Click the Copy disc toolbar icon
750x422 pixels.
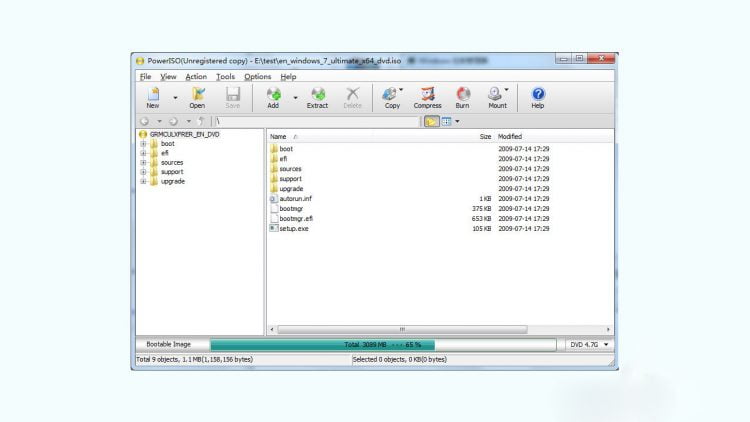392,98
